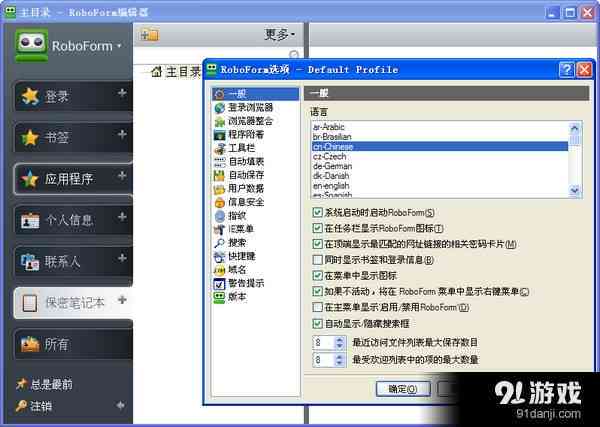The width and height of the screenshot is (600, 427).
Task: Open the 登录浏览器 options category
Action: [243, 108]
